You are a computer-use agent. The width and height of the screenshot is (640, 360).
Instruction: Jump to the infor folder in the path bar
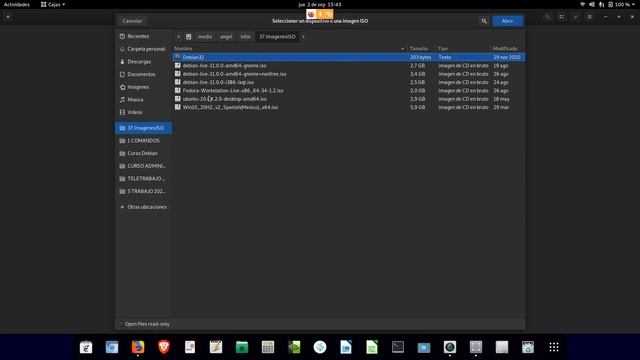click(245, 37)
